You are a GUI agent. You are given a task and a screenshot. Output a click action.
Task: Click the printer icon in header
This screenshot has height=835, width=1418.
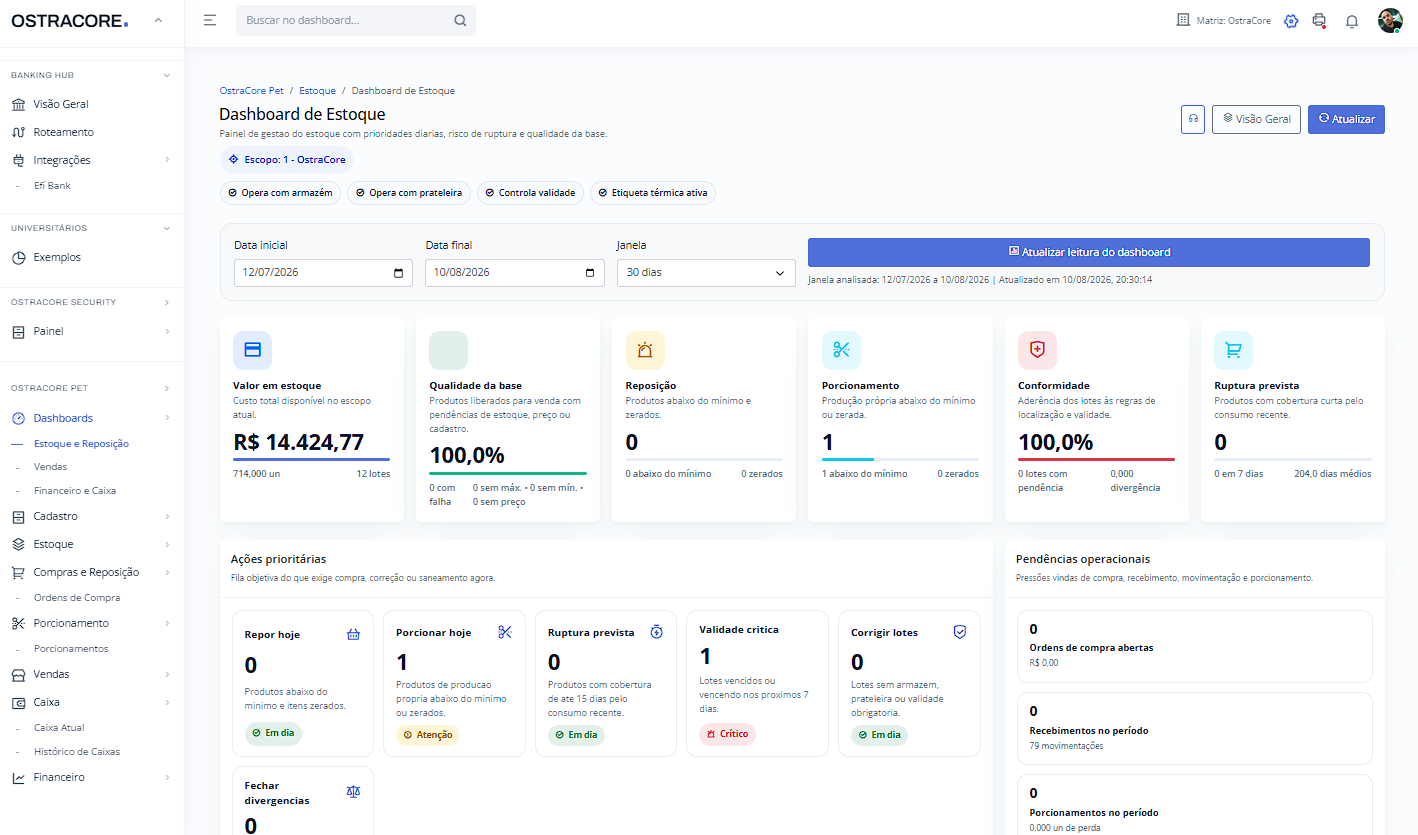point(1319,20)
